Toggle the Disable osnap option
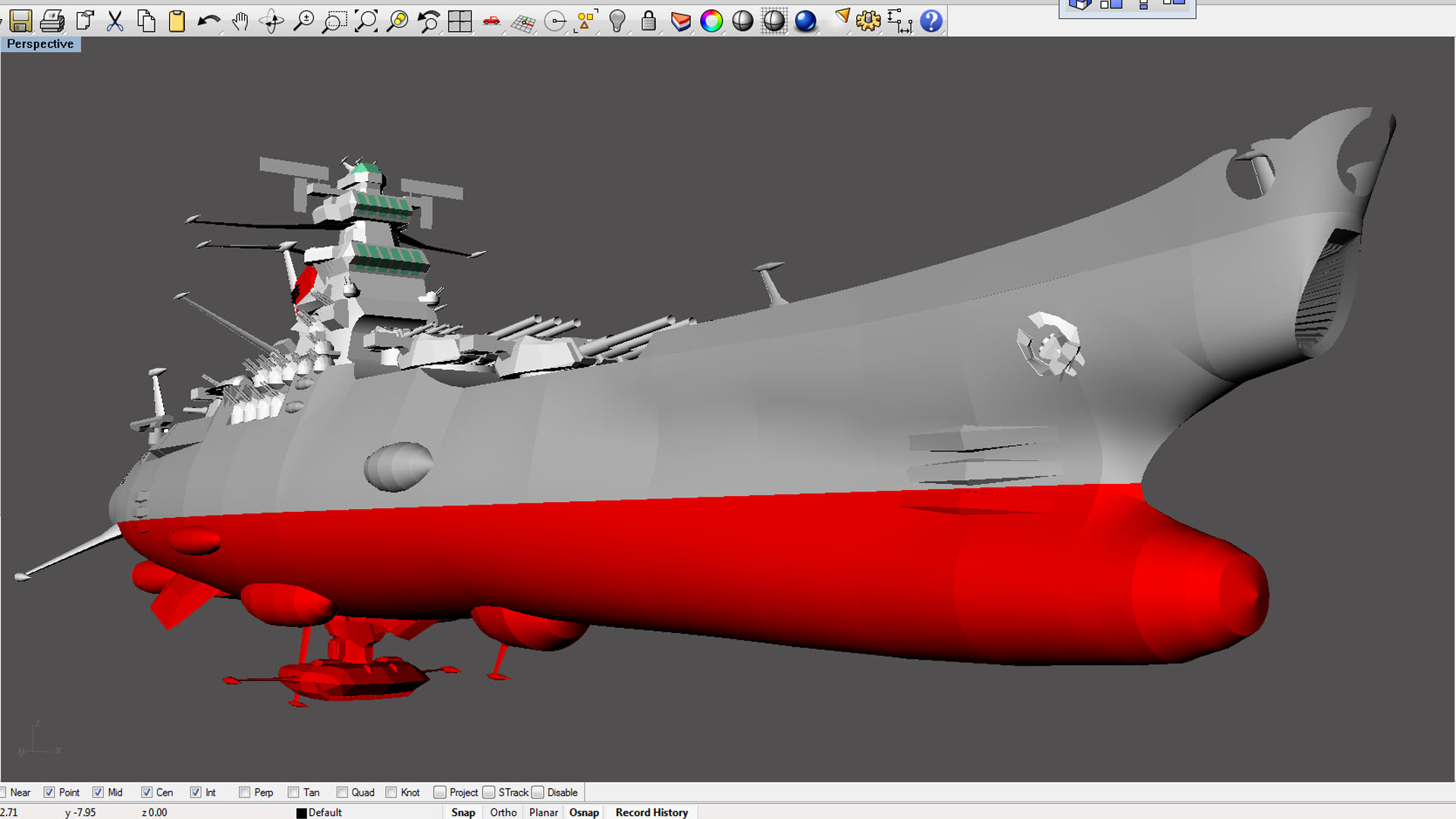The width and height of the screenshot is (1456, 819). (x=538, y=792)
